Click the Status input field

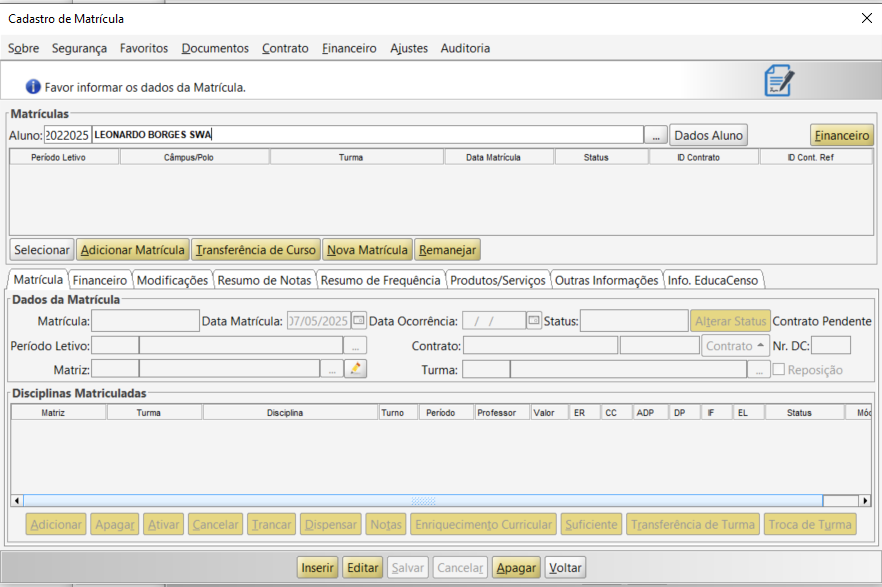click(x=634, y=320)
